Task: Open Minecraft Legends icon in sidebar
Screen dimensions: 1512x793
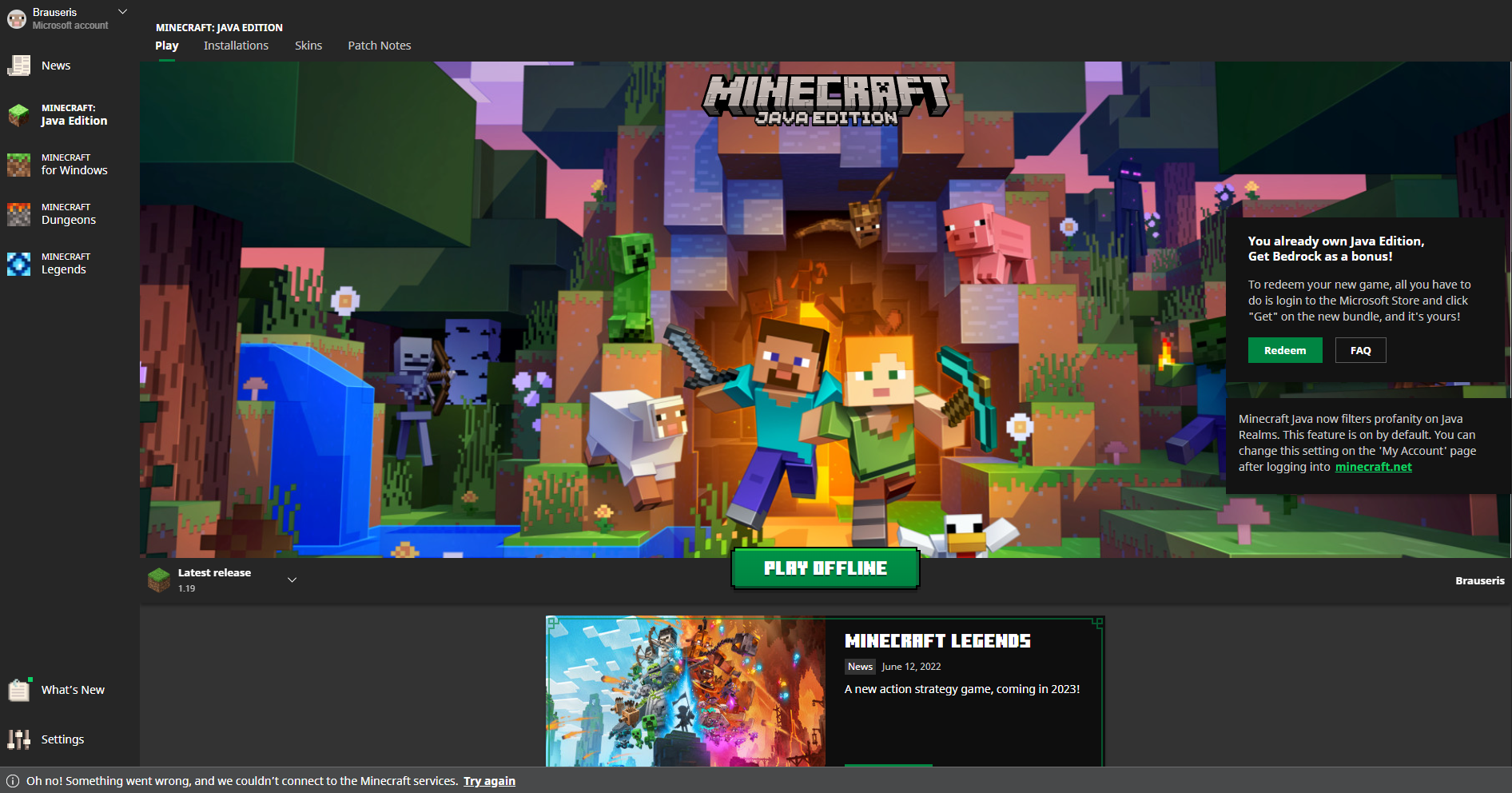Action: click(x=18, y=264)
